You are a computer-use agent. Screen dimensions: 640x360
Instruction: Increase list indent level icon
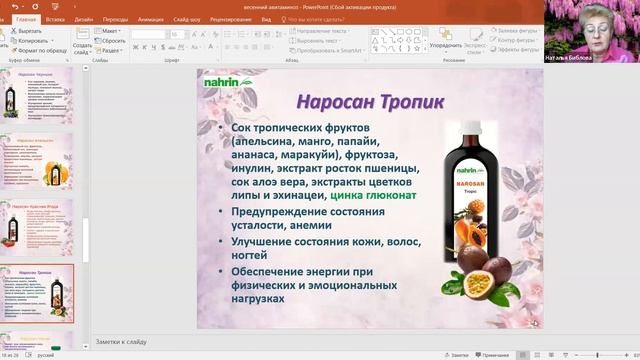click(x=267, y=34)
